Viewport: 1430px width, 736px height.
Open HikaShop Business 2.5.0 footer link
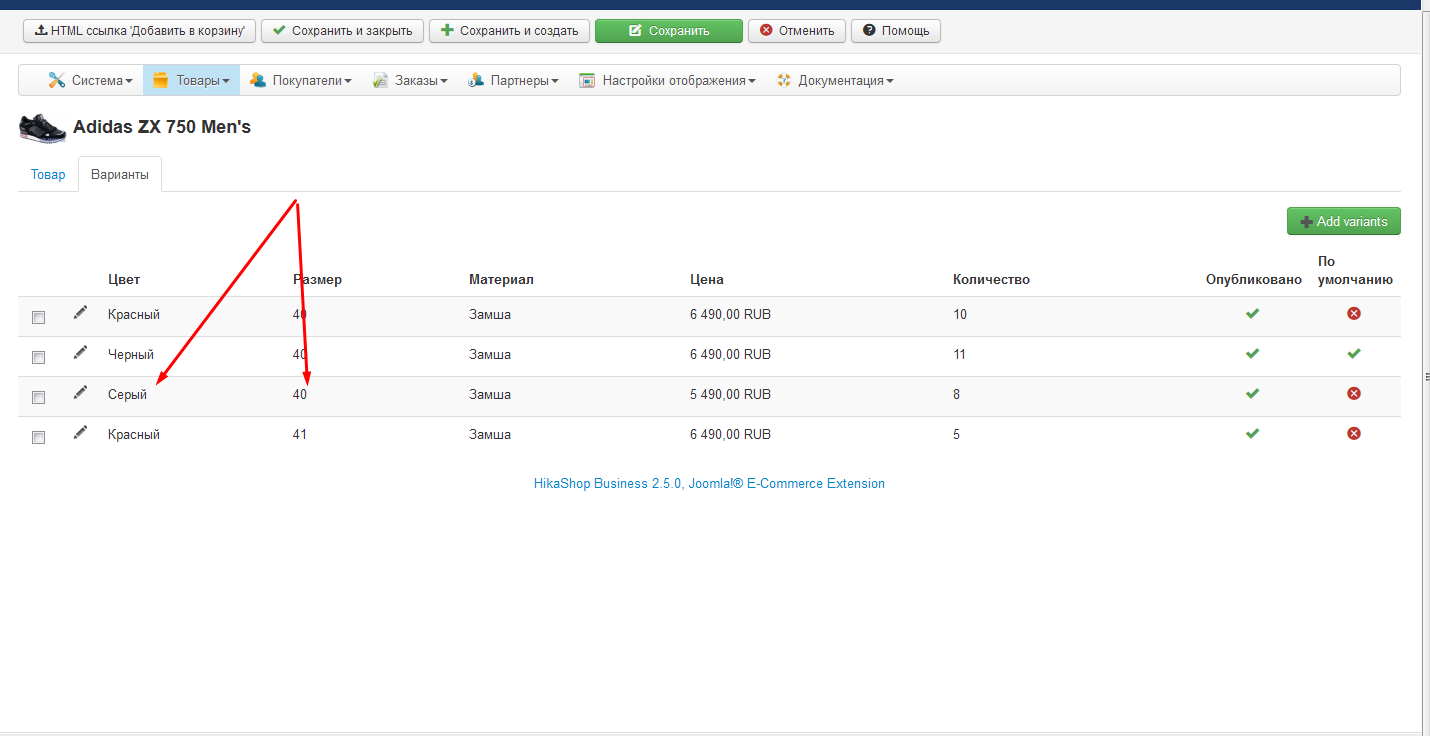[x=709, y=484]
